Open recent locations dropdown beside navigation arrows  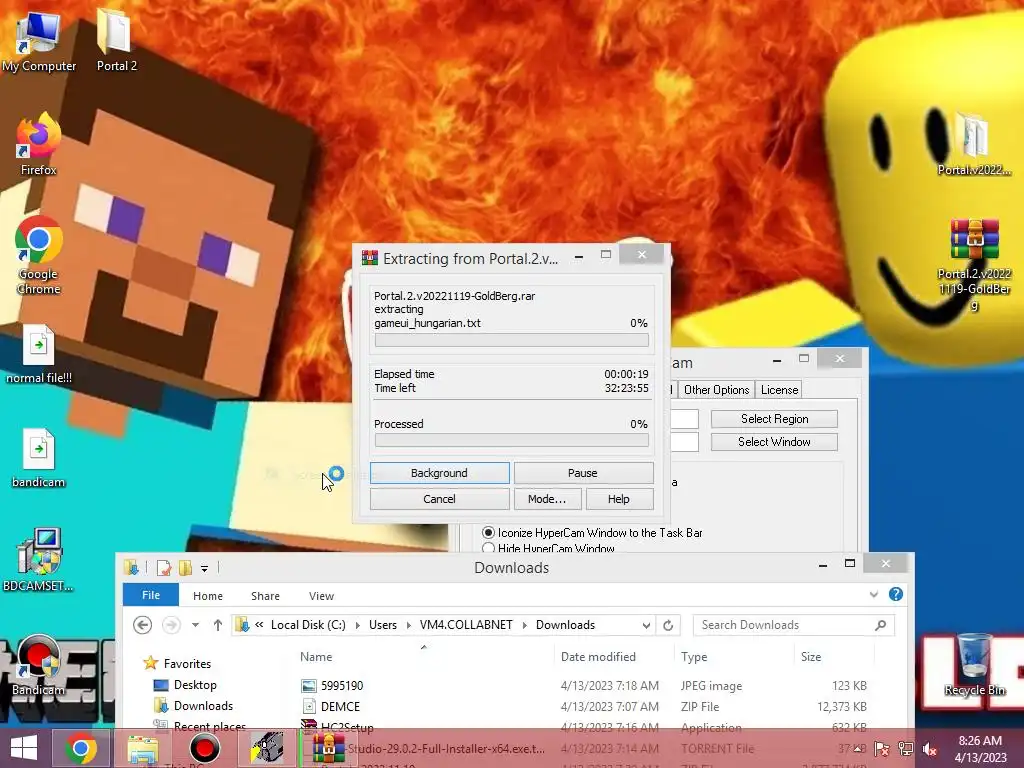pyautogui.click(x=195, y=625)
